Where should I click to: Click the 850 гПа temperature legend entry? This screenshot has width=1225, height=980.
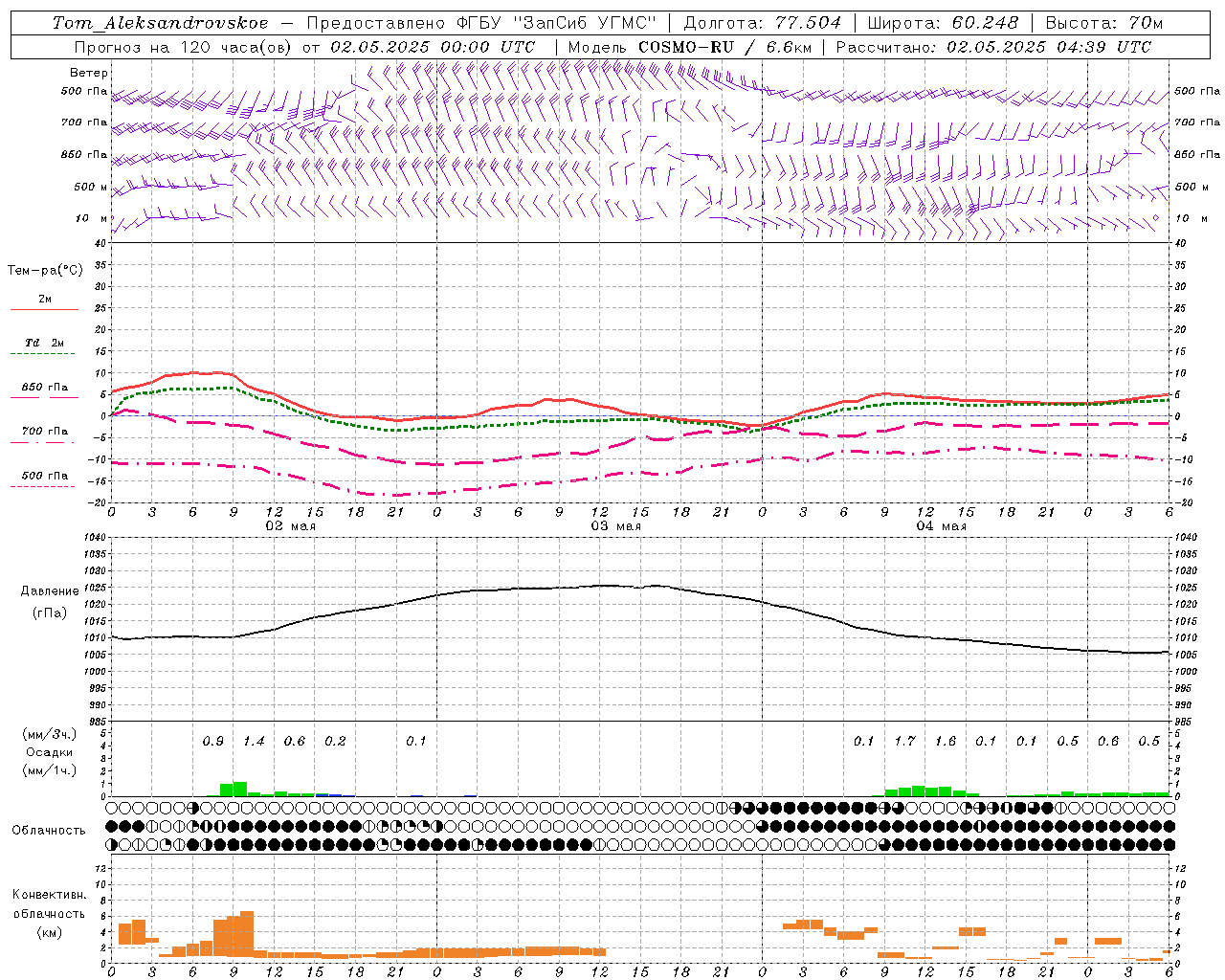(45, 388)
